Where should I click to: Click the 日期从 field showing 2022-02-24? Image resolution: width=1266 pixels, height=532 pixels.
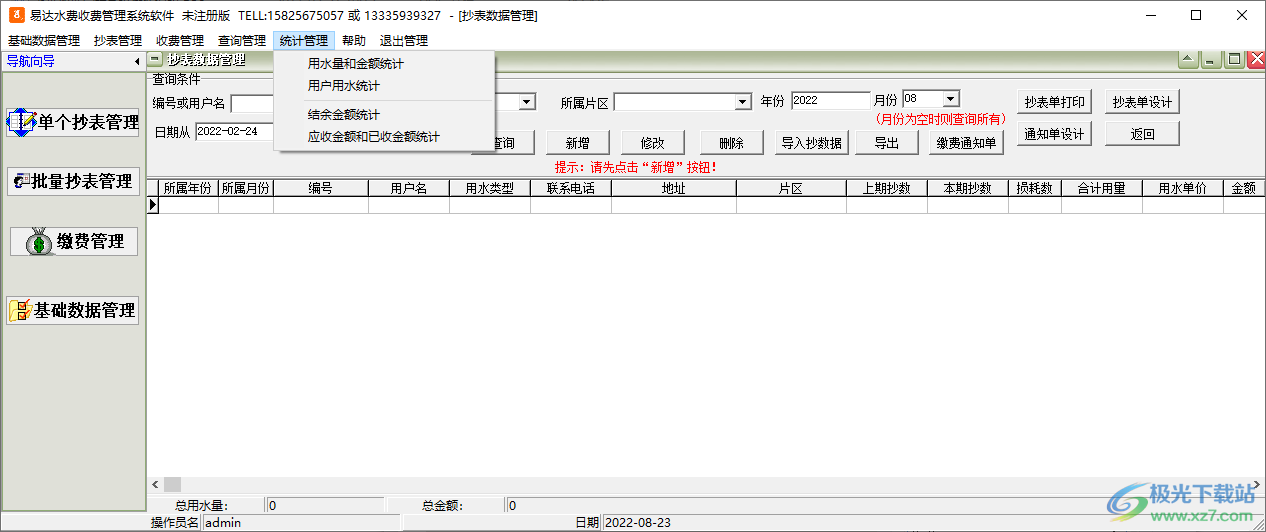(235, 131)
